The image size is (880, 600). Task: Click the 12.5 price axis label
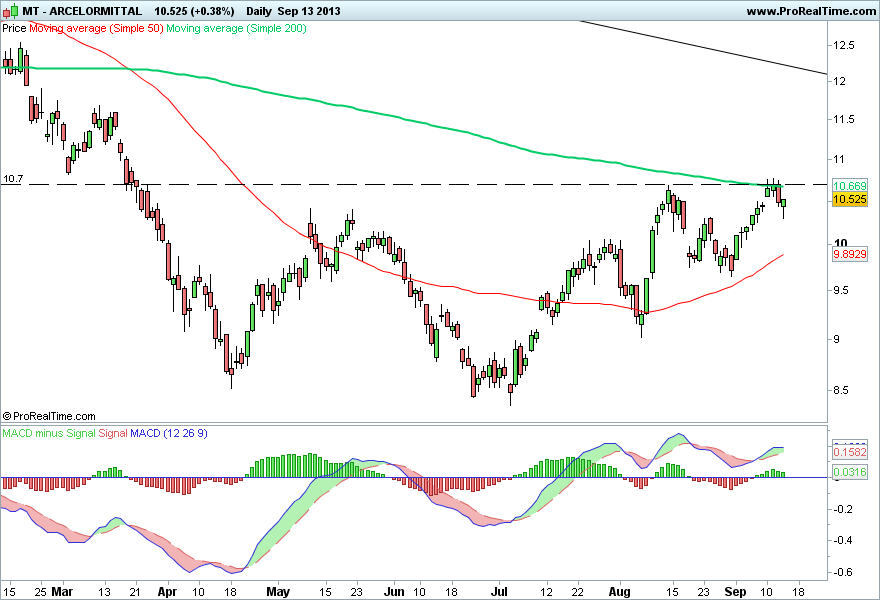click(x=844, y=45)
